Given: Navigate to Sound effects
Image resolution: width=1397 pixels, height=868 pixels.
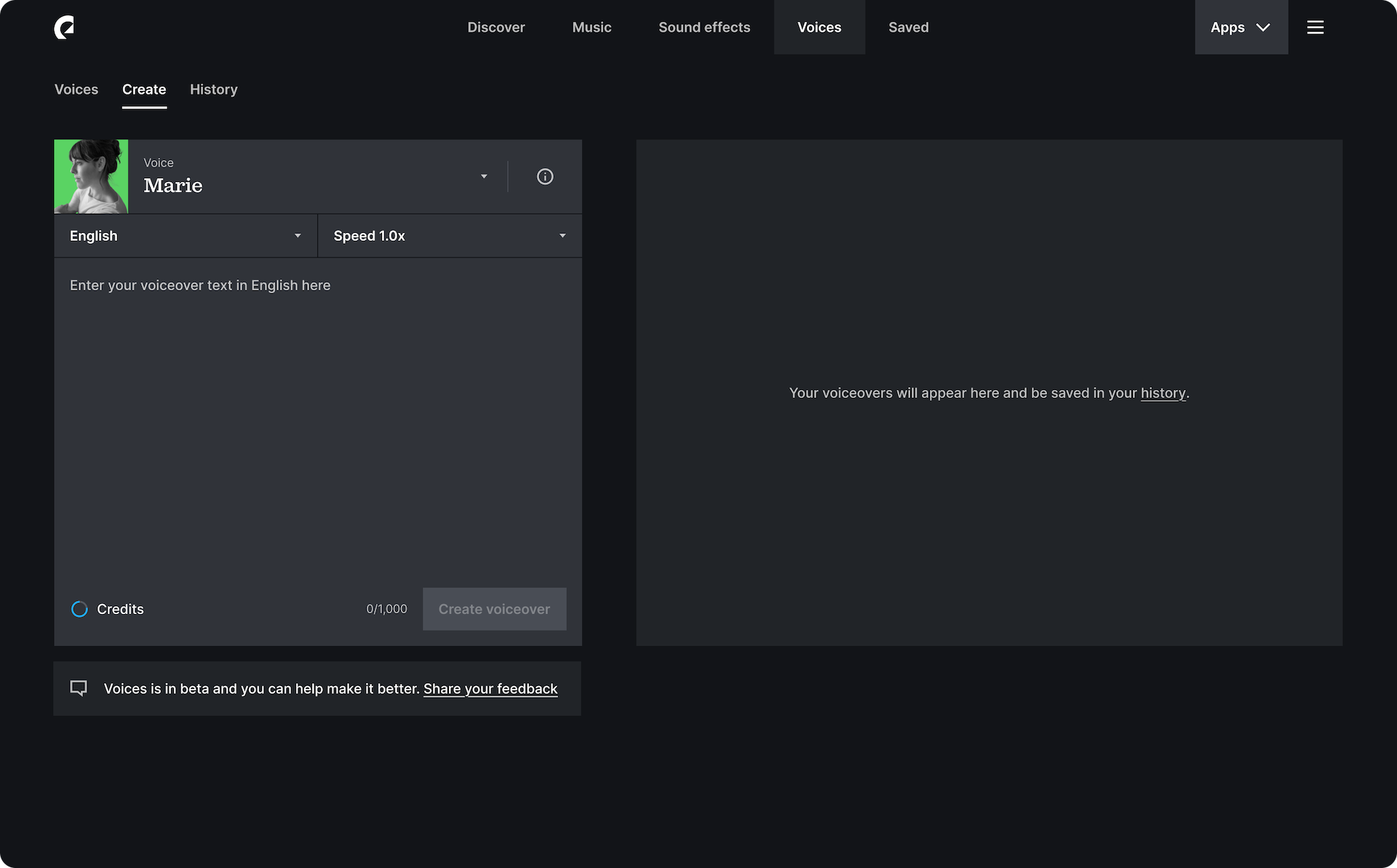Looking at the screenshot, I should click(704, 28).
